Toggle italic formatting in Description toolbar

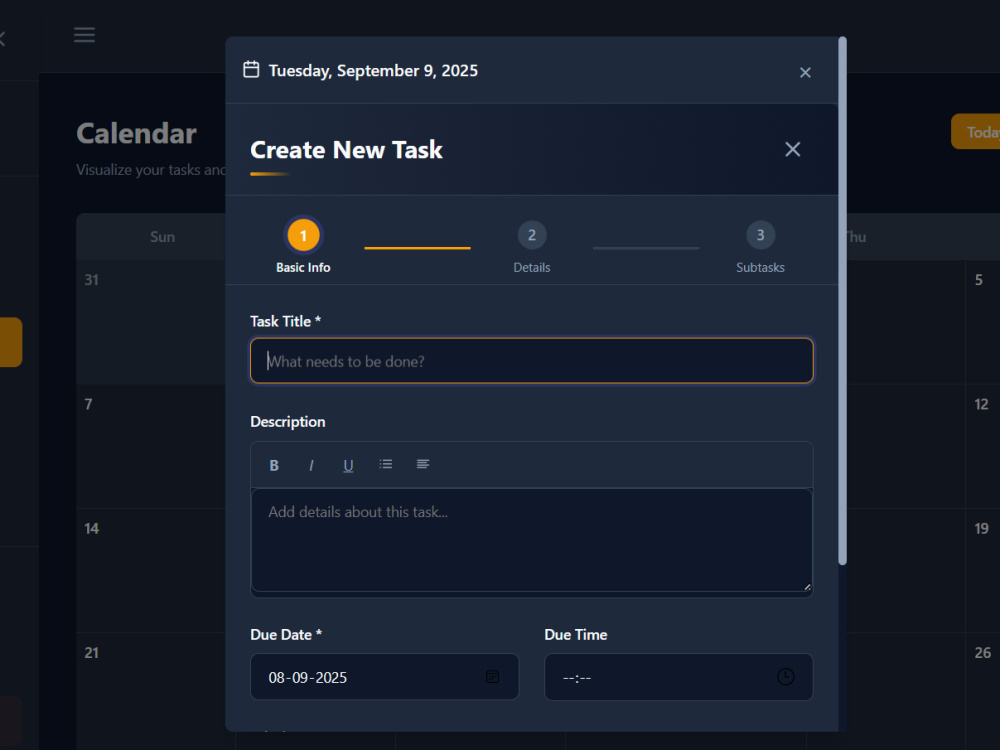pos(311,465)
